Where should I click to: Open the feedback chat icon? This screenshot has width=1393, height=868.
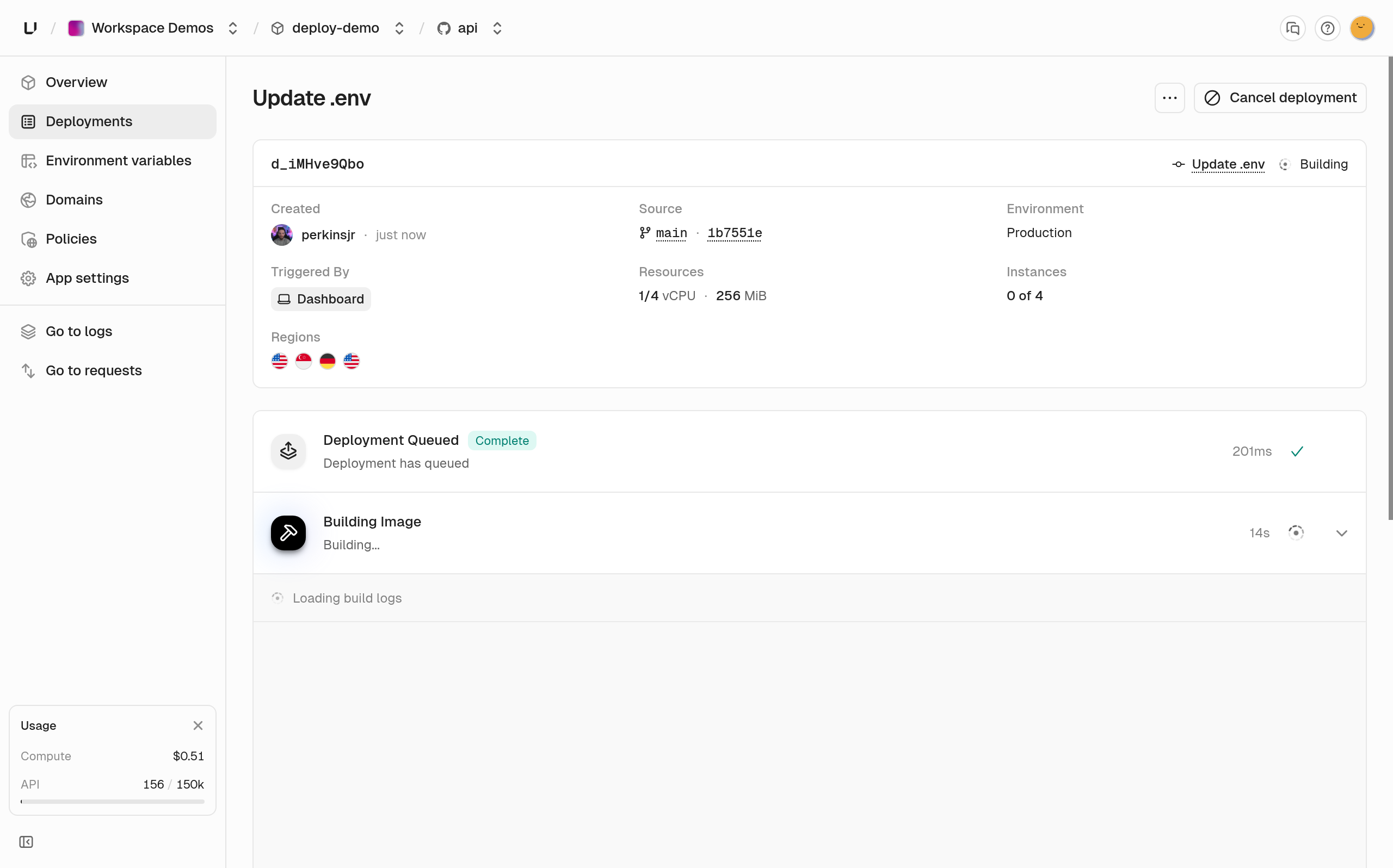[1292, 28]
